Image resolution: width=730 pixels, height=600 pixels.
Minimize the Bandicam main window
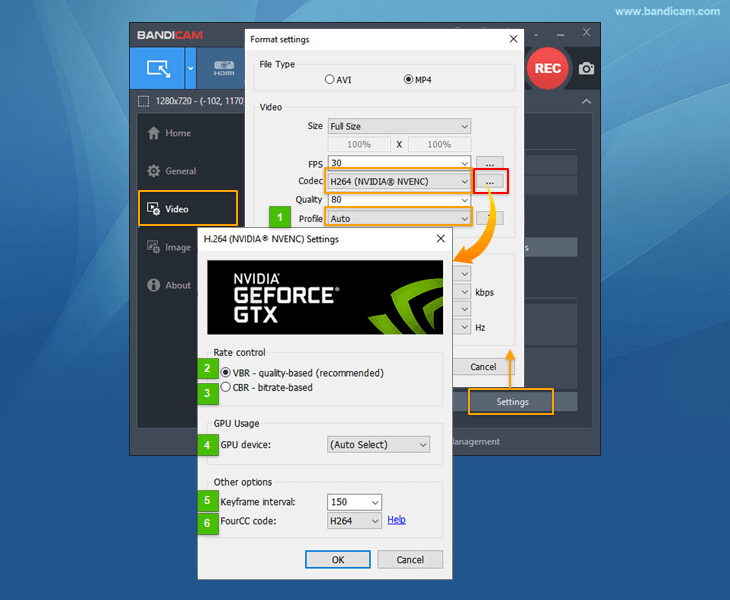(x=561, y=34)
